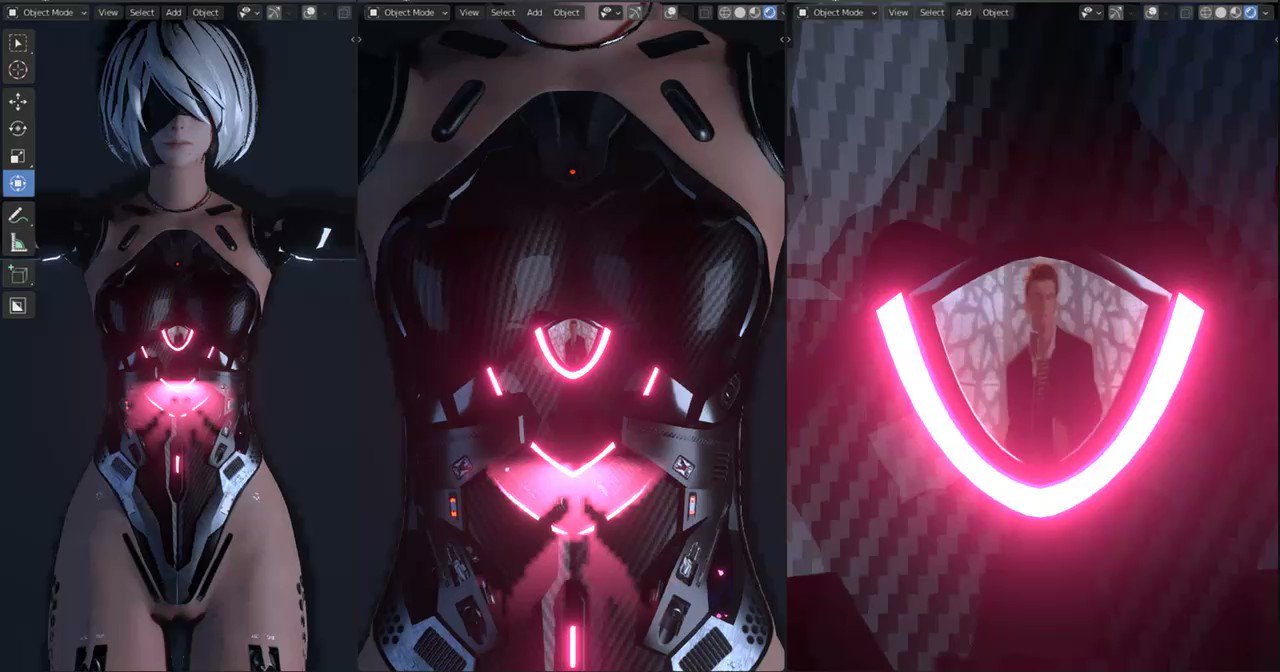Select the Move tool

click(x=18, y=102)
